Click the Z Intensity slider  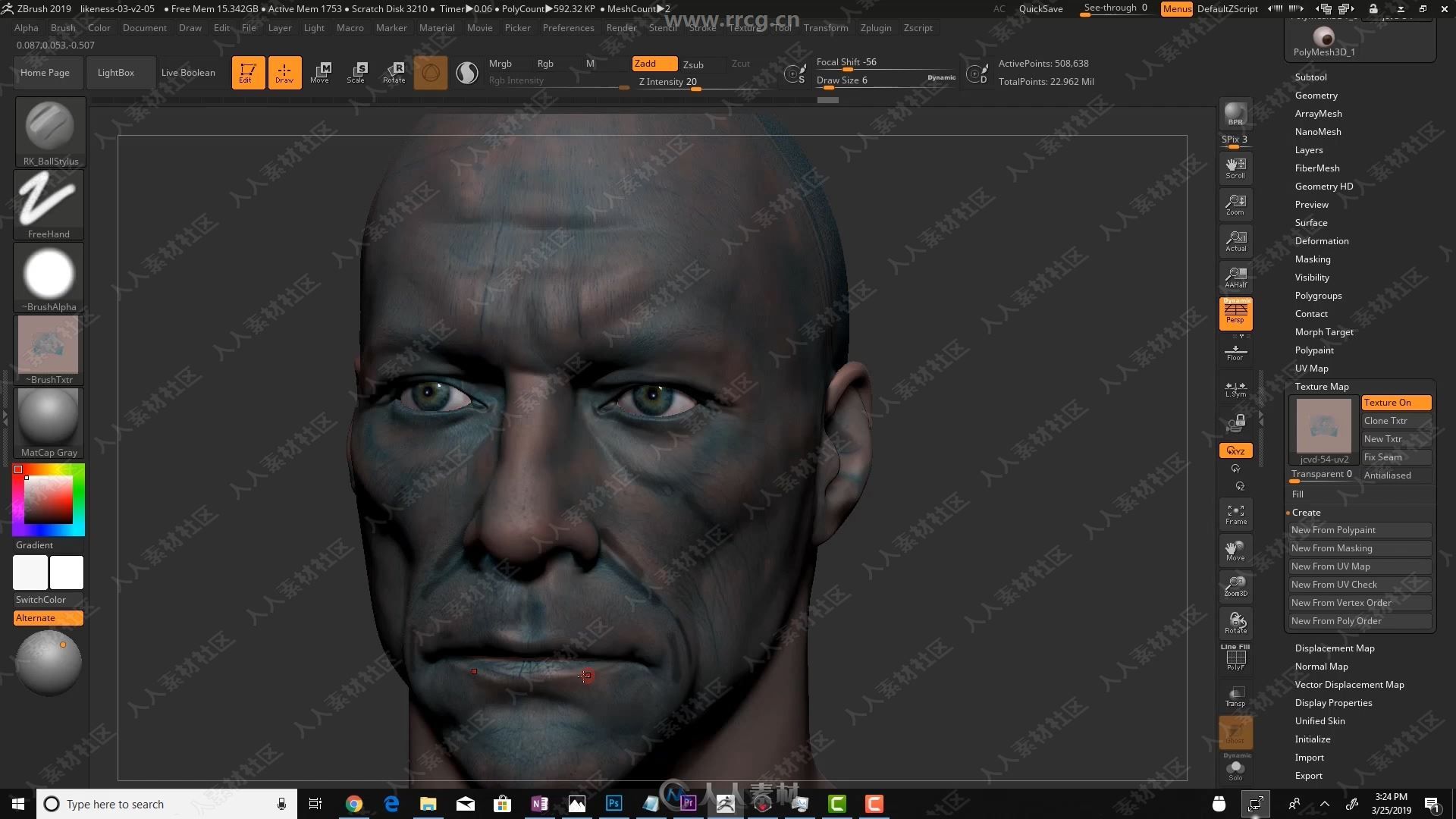coord(705,82)
